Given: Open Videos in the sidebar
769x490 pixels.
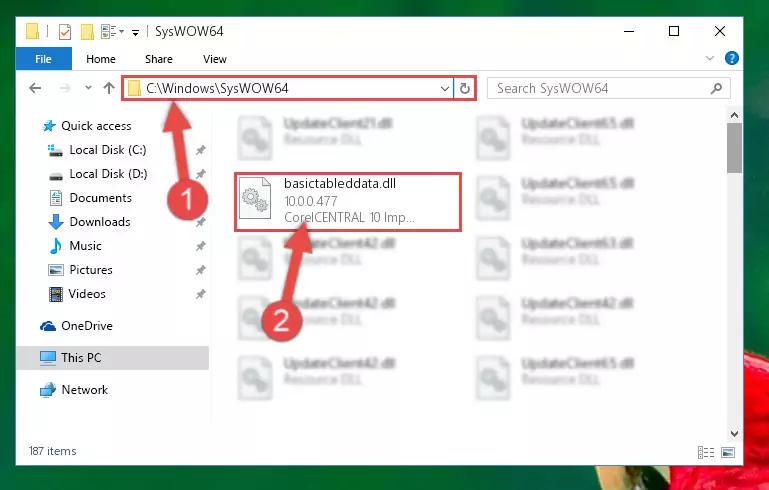Looking at the screenshot, I should click(x=87, y=294).
